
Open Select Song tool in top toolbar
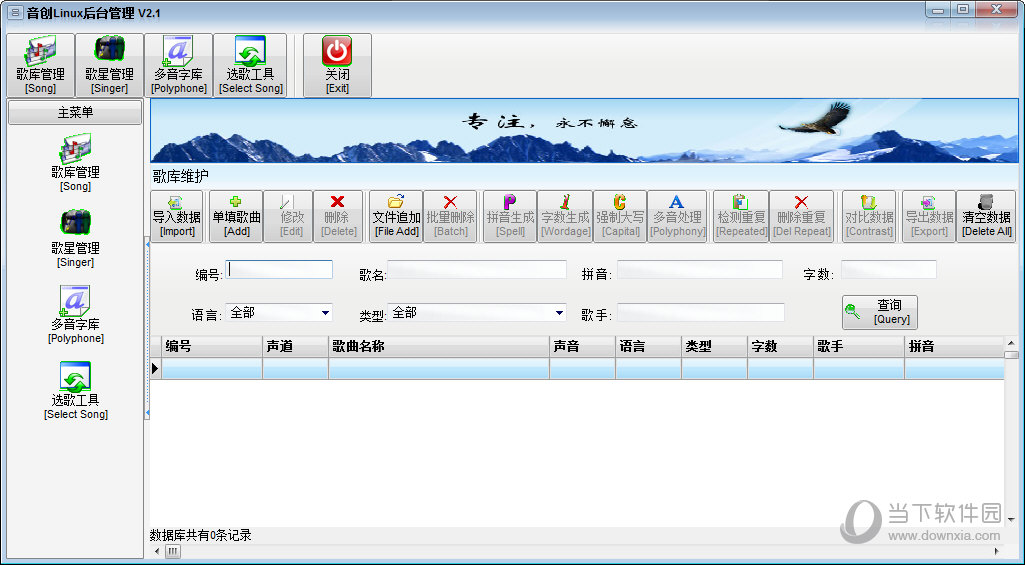[x=250, y=65]
